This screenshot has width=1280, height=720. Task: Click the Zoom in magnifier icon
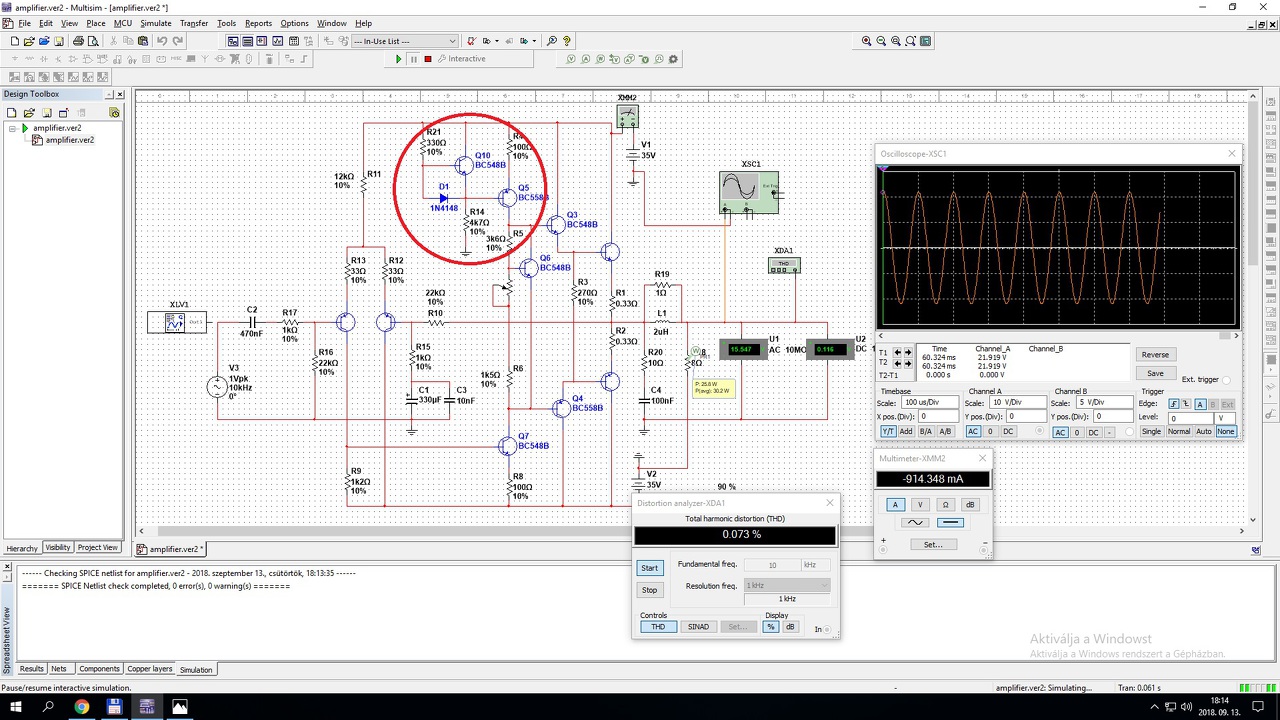[866, 41]
